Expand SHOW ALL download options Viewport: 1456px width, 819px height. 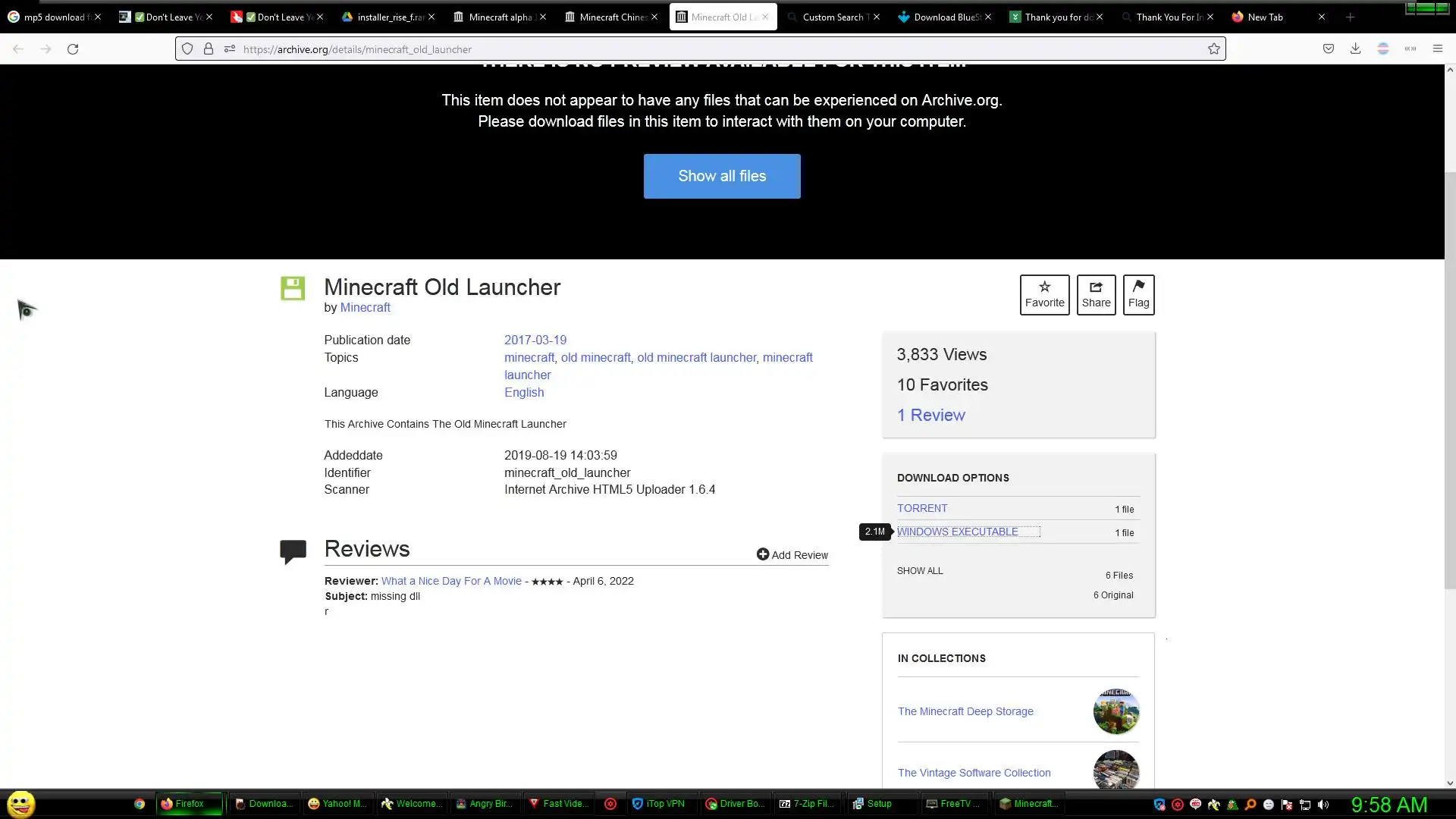pyautogui.click(x=920, y=571)
